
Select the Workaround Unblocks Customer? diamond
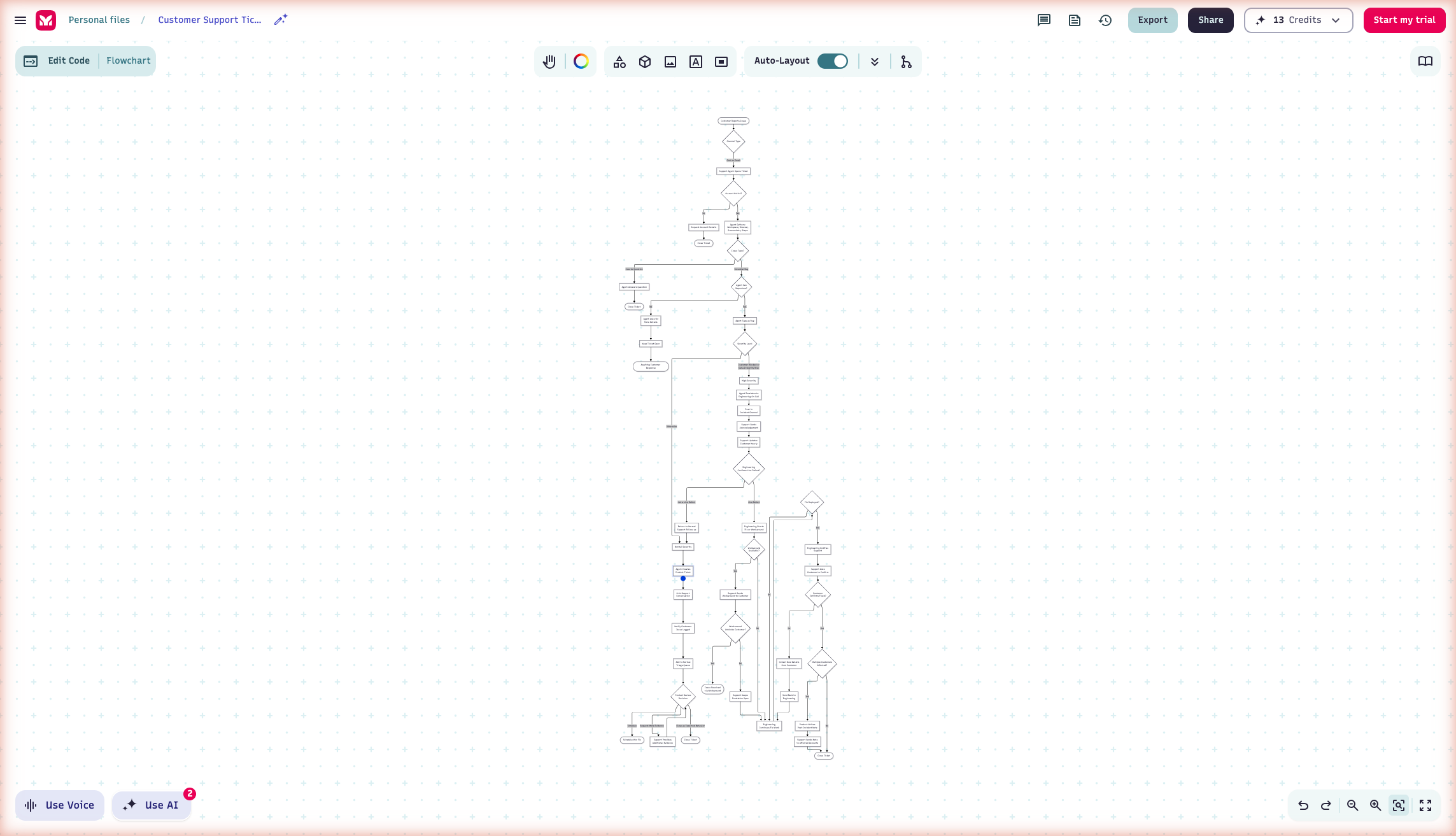735,628
